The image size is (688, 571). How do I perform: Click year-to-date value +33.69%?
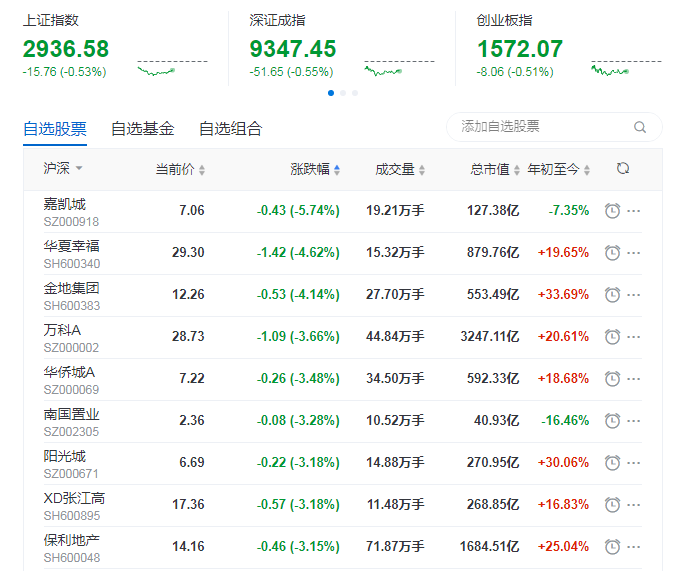point(563,294)
